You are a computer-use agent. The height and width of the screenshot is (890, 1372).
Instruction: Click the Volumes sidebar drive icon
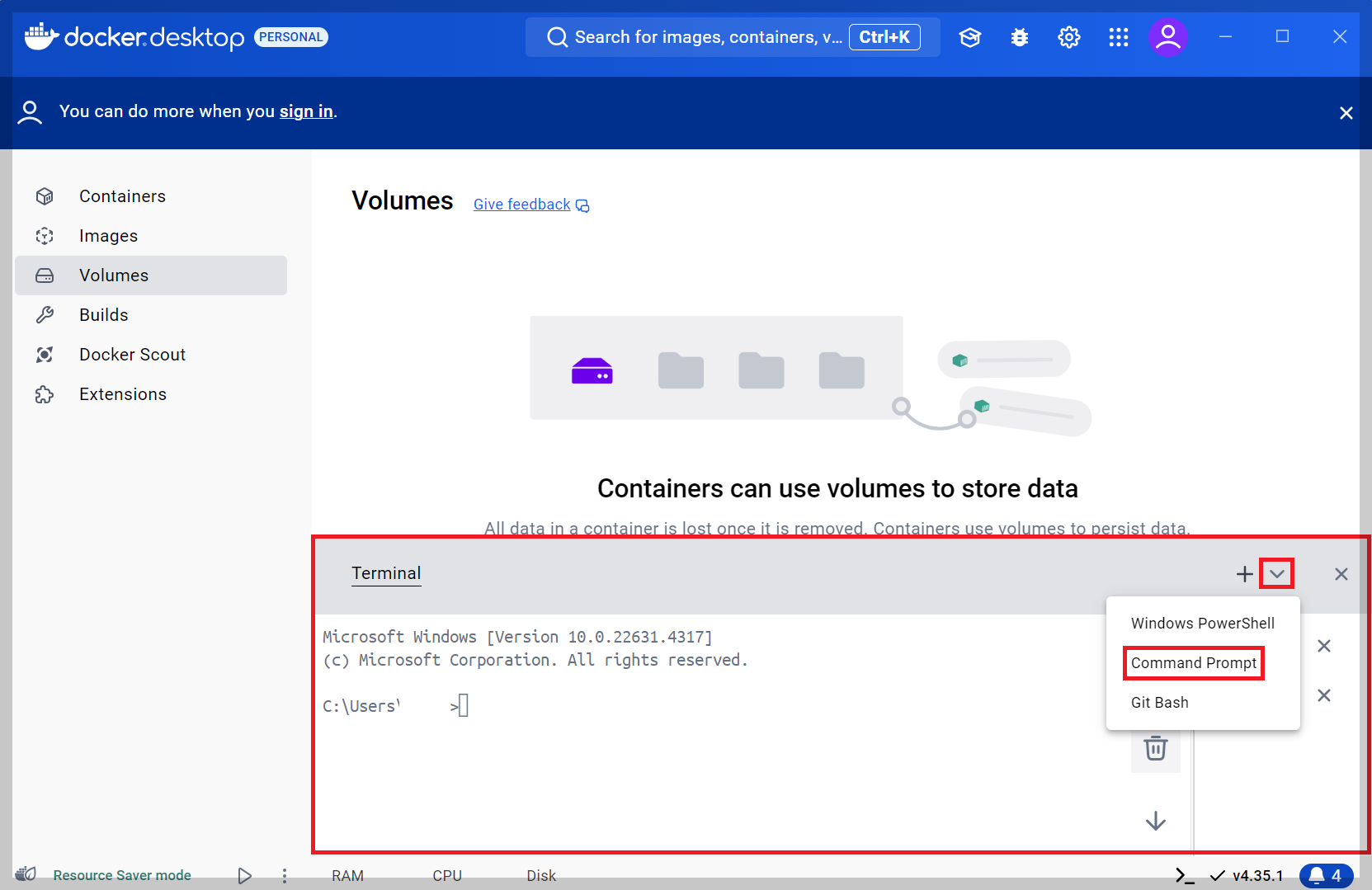click(45, 275)
